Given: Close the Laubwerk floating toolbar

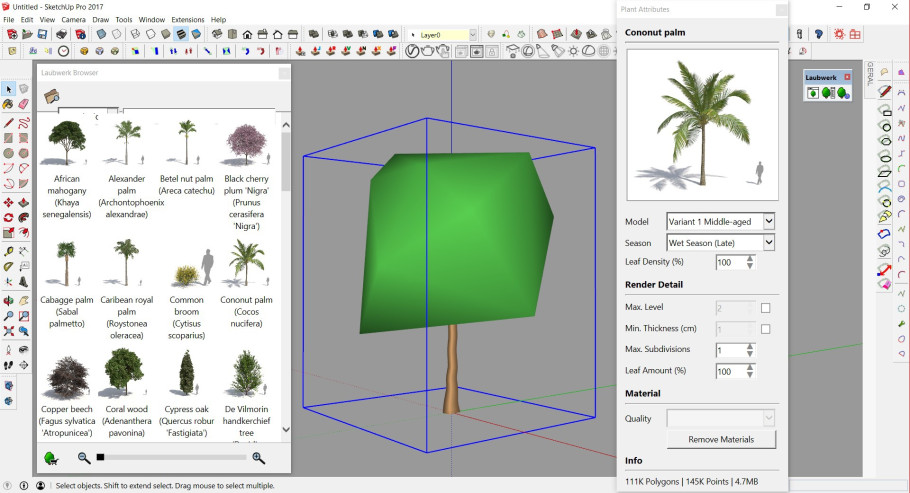Looking at the screenshot, I should coord(847,77).
